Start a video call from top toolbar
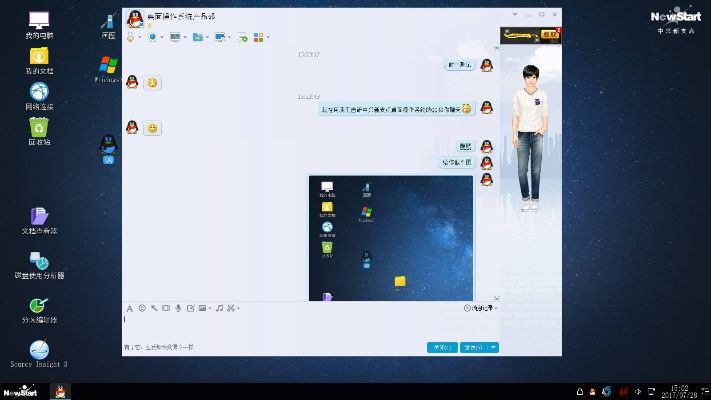 point(152,37)
